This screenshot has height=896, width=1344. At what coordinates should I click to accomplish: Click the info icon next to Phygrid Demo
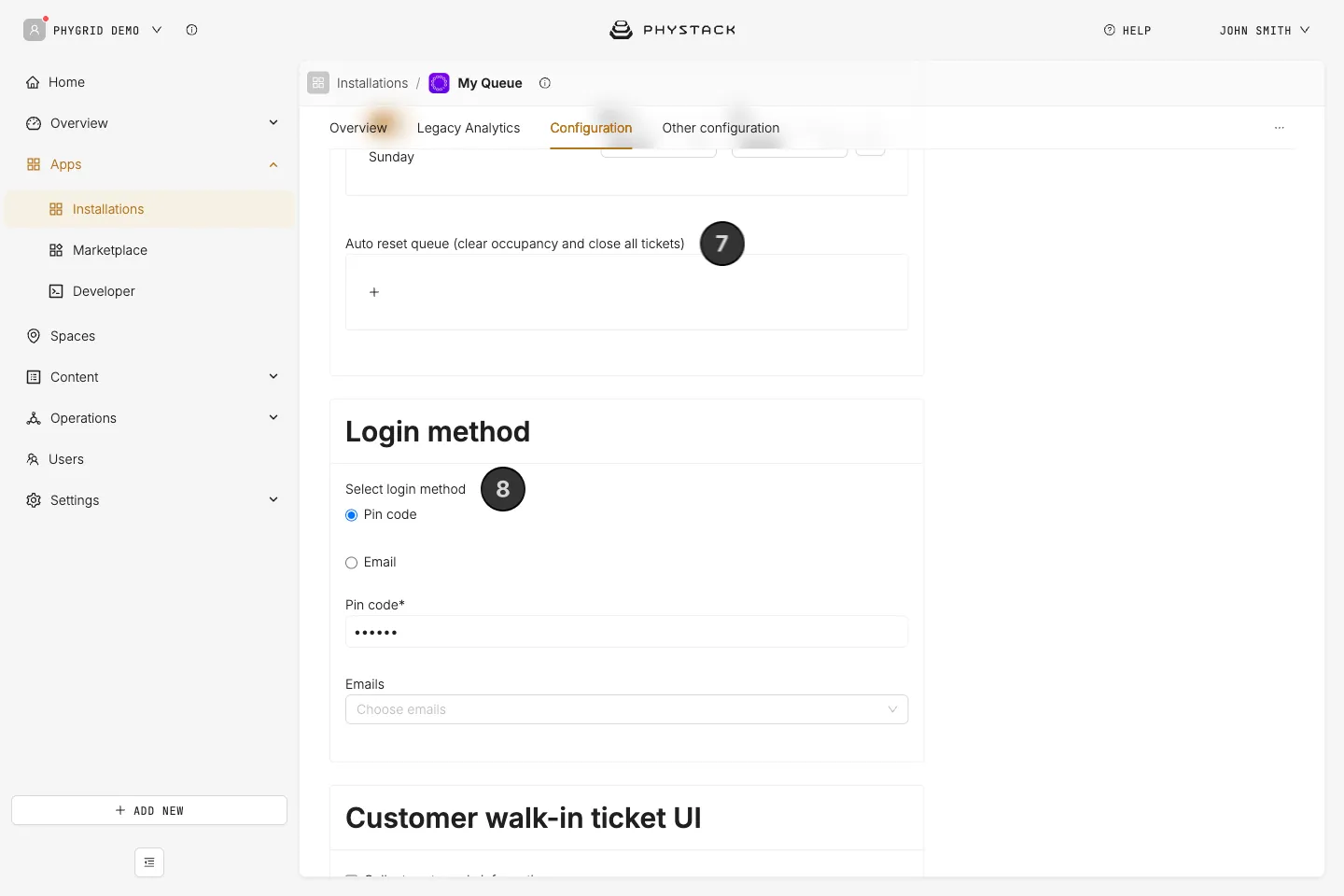191,30
